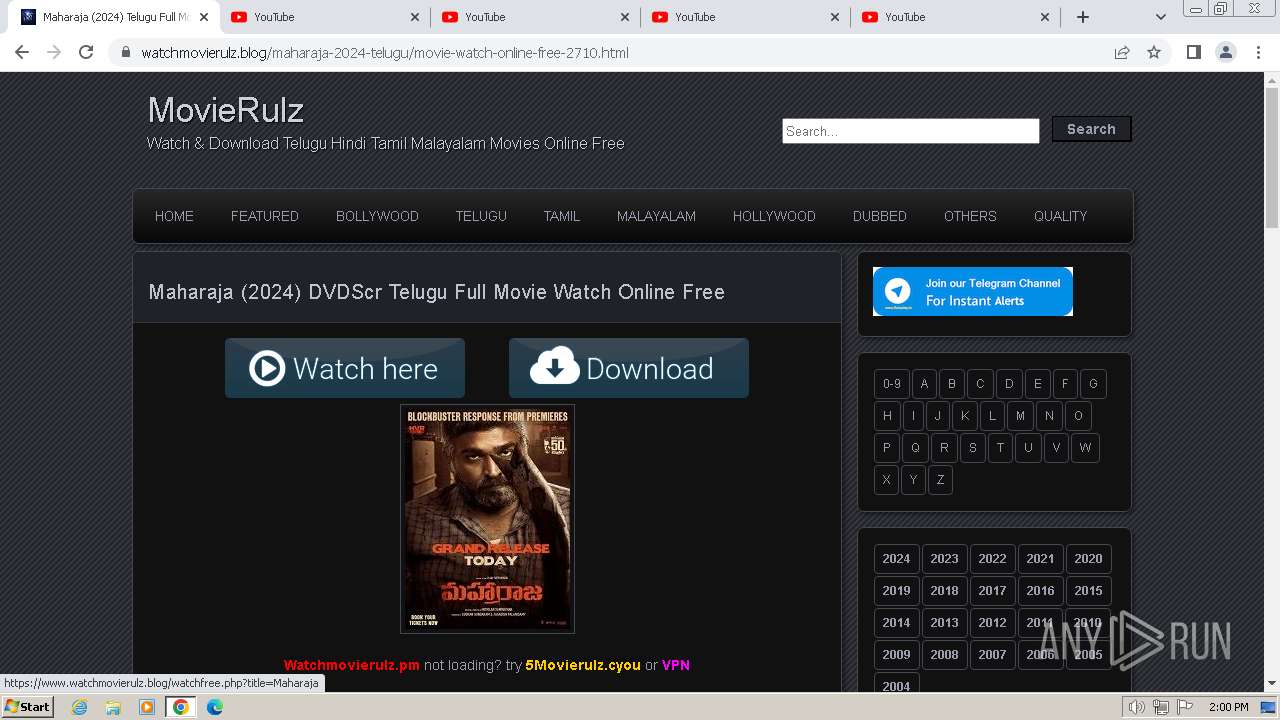Click the MovieRulz site title

point(226,110)
